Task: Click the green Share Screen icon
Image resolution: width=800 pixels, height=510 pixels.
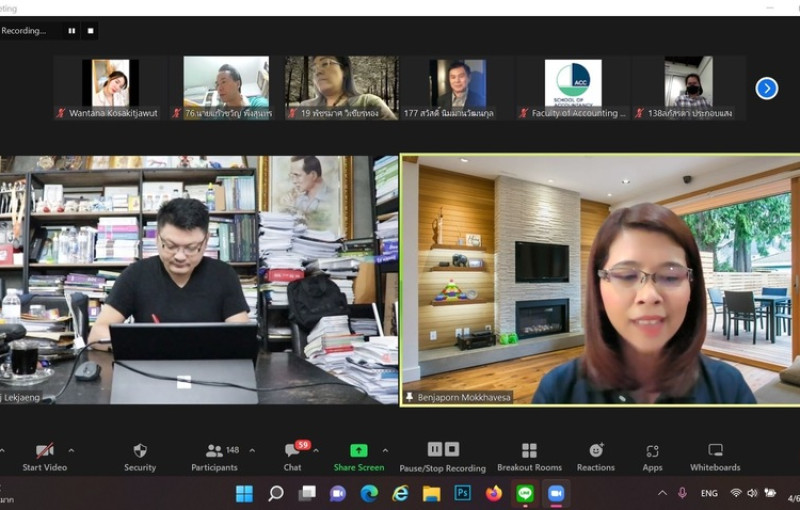Action: tap(358, 451)
